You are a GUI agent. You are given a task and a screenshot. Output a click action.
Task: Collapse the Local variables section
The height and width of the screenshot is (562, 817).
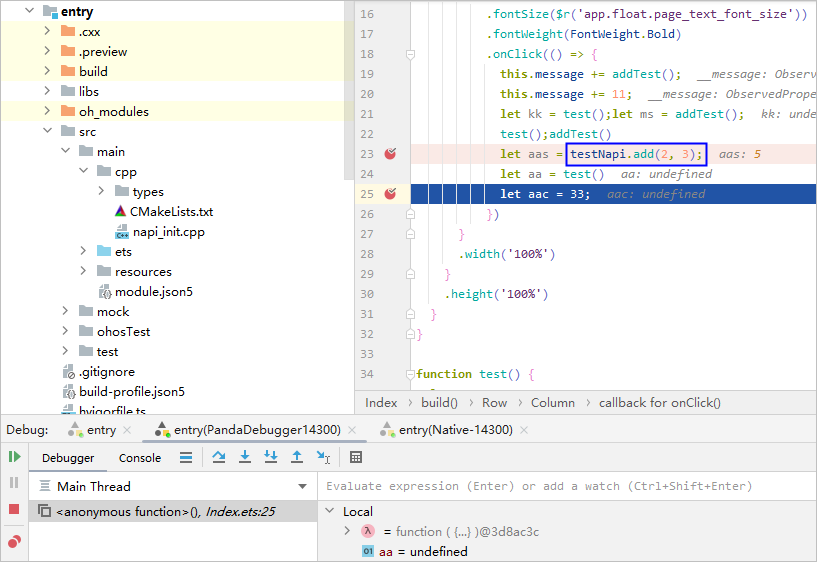(331, 511)
